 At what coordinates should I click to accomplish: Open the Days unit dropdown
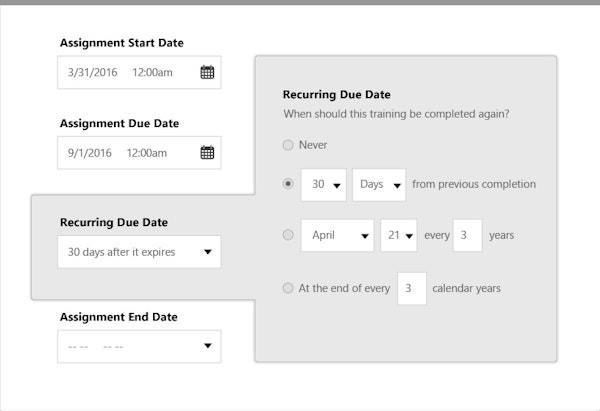(x=379, y=185)
